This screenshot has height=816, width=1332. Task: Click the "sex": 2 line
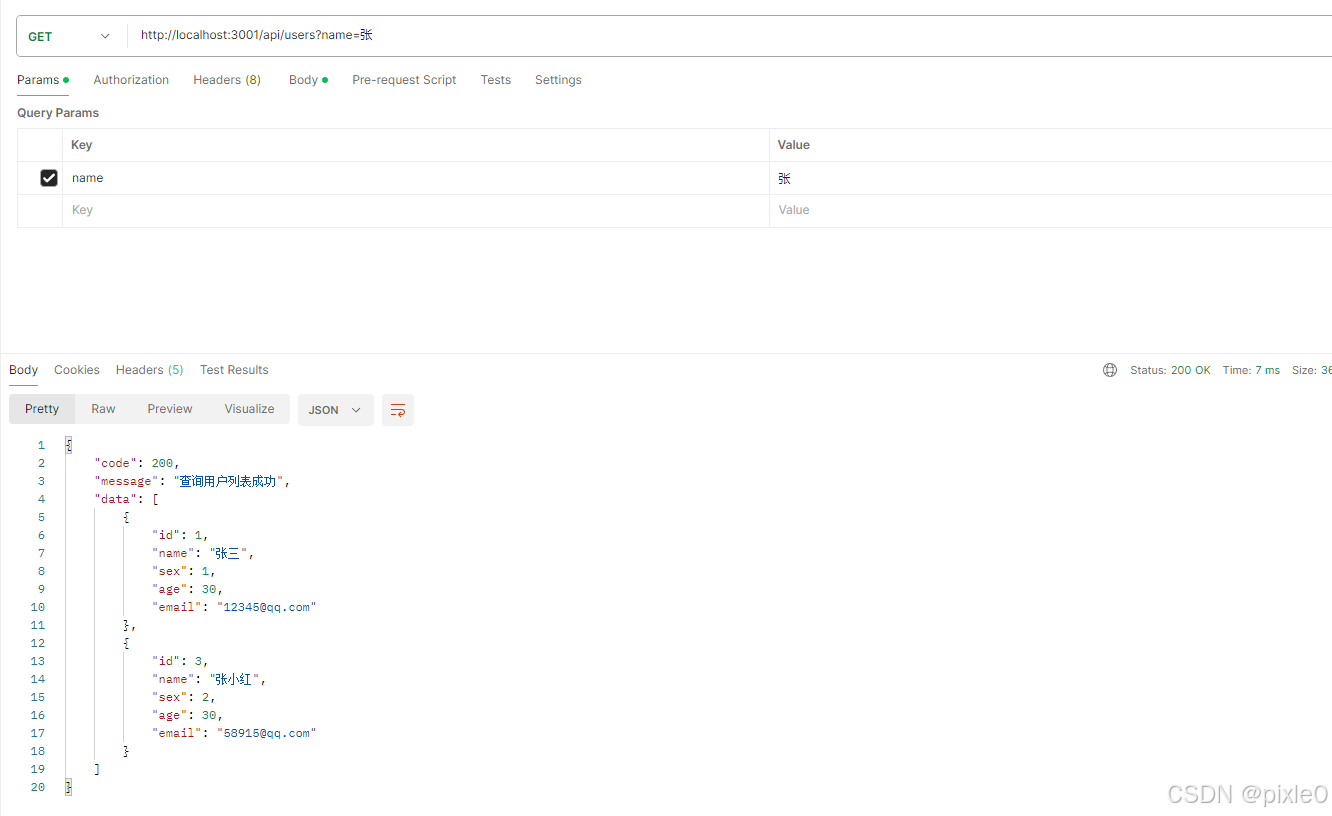[x=183, y=697]
